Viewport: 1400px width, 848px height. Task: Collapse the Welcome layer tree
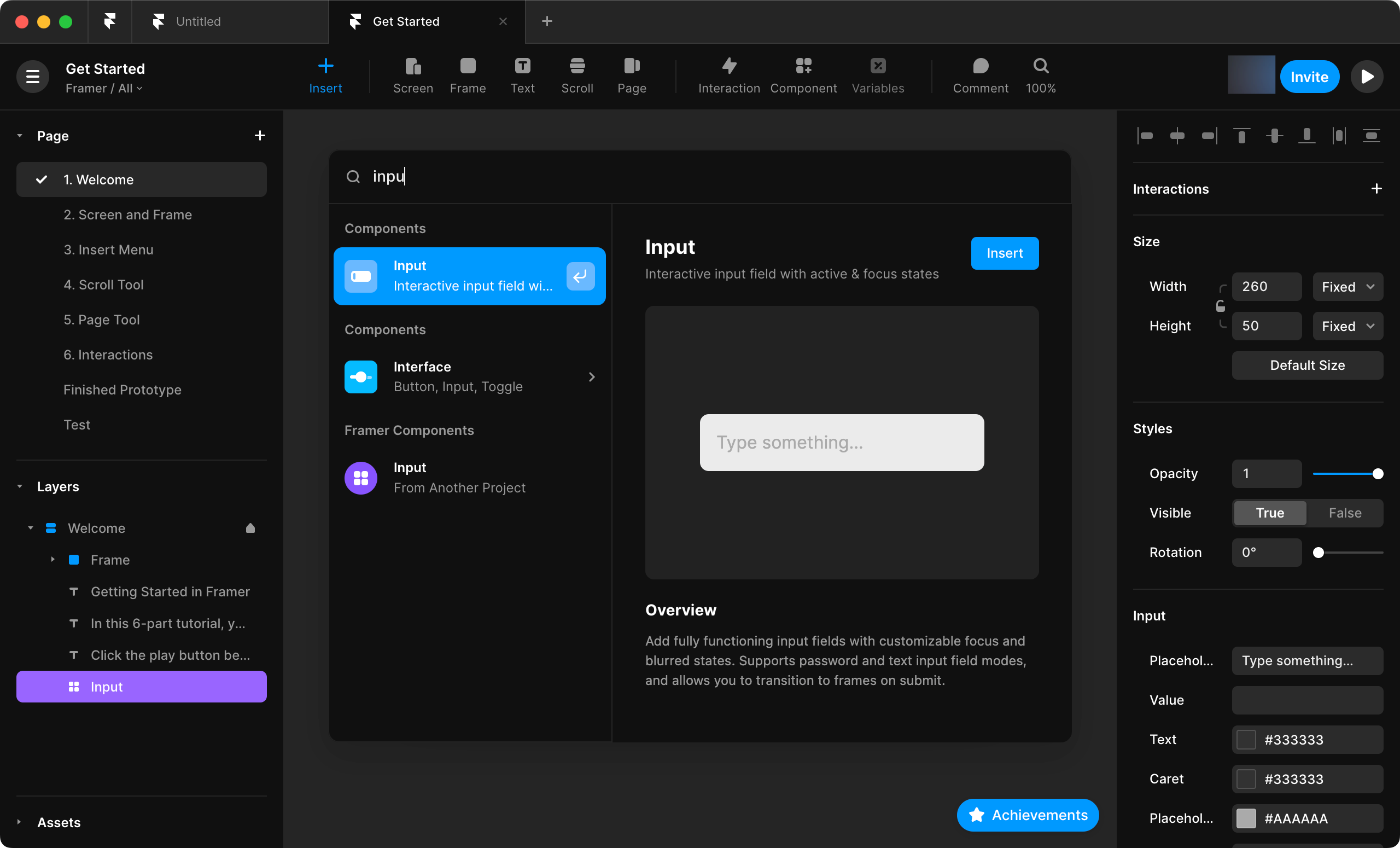tap(30, 528)
